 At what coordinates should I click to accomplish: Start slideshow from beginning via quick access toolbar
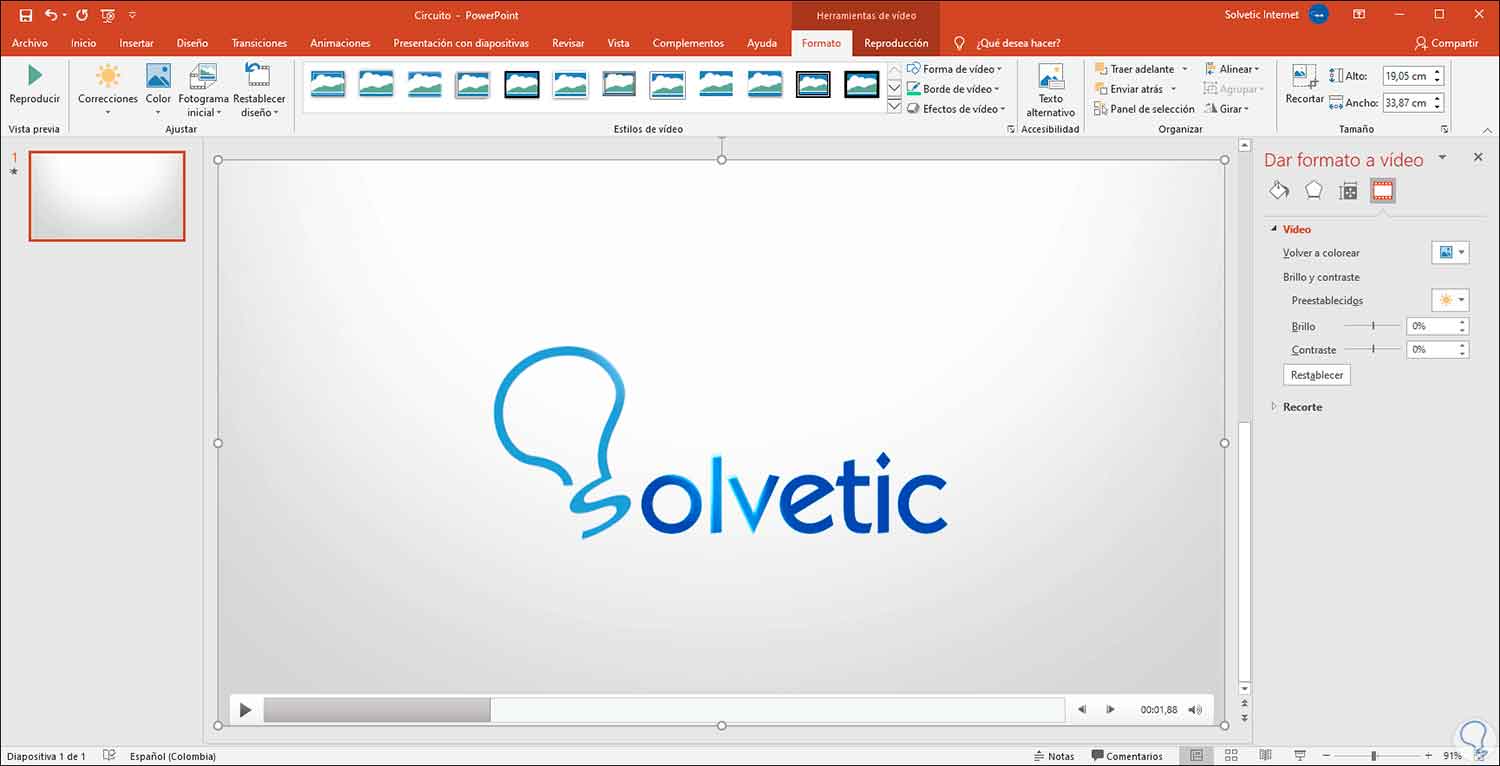tap(108, 15)
